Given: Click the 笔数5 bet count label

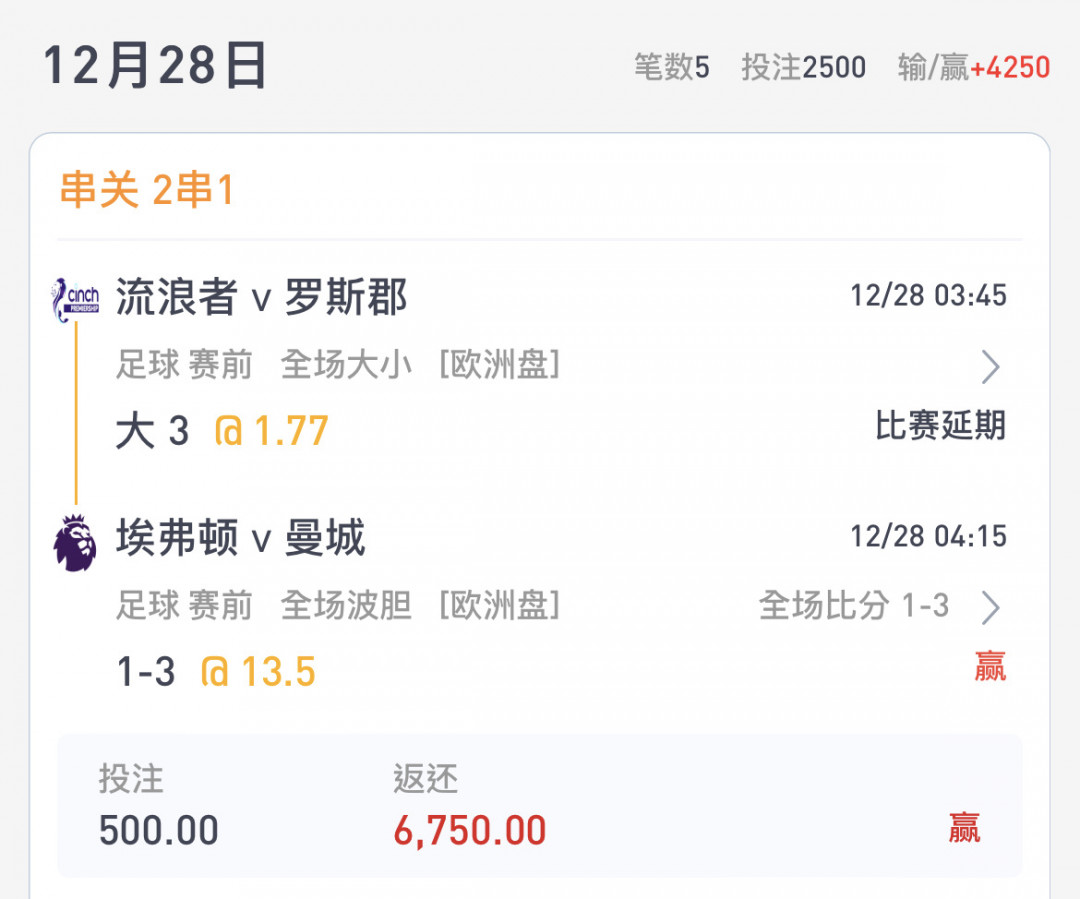Looking at the screenshot, I should 672,68.
